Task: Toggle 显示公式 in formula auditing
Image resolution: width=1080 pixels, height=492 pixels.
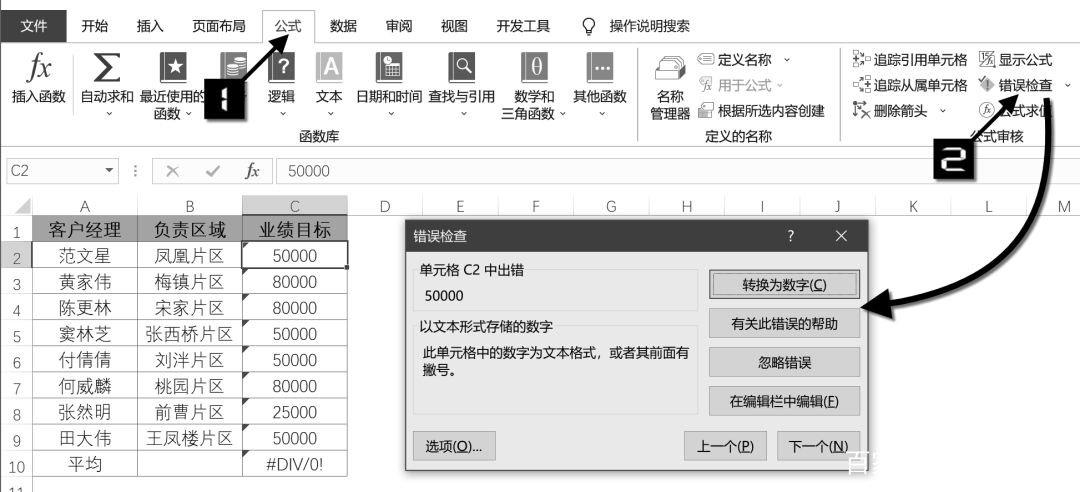Action: click(1015, 60)
